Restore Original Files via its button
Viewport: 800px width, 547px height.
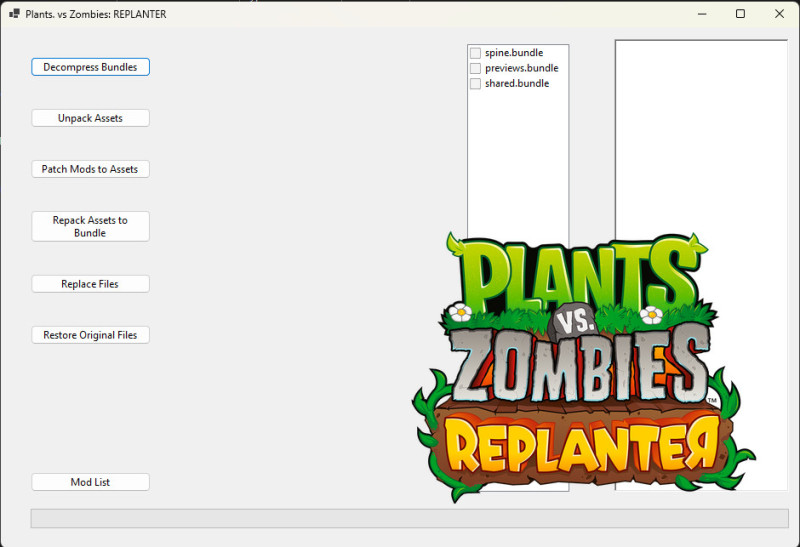point(90,335)
